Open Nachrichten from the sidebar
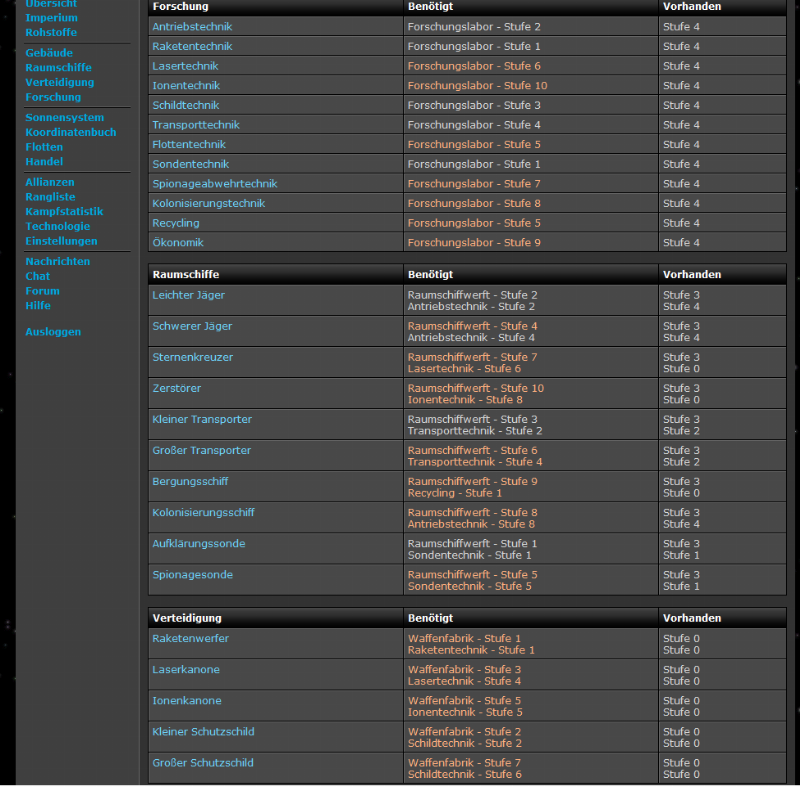The width and height of the screenshot is (800, 787). coord(57,262)
